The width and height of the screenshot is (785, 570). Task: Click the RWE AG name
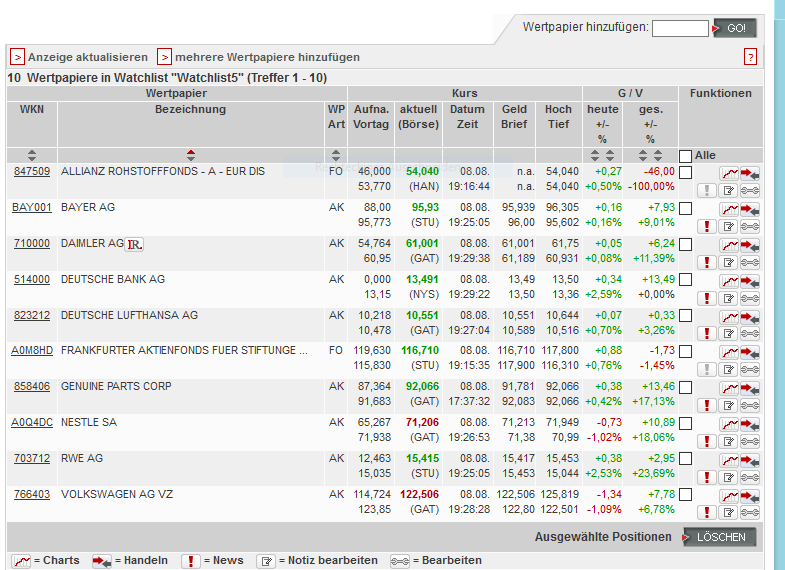[82, 458]
